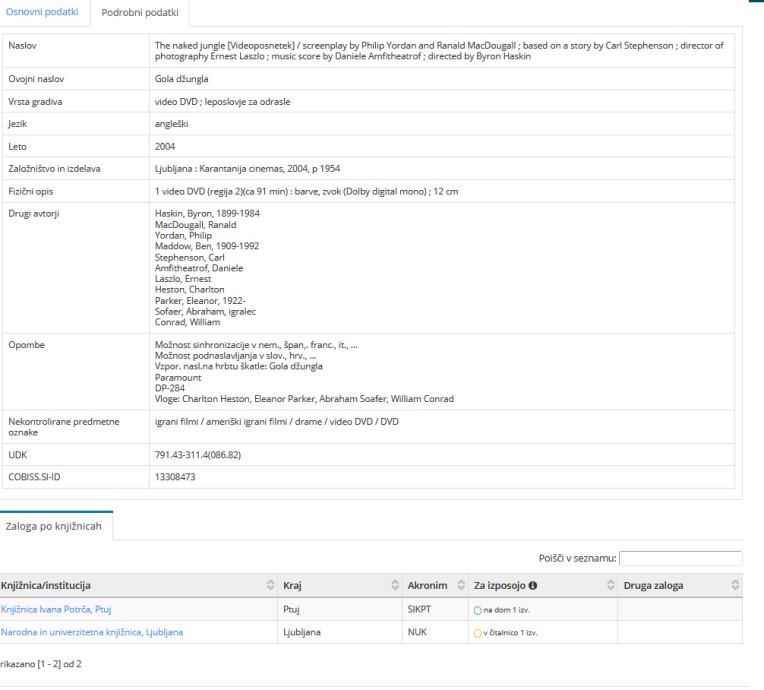
Task: Select the UDK value 791.43-311.4(086.82)
Action: 198,455
